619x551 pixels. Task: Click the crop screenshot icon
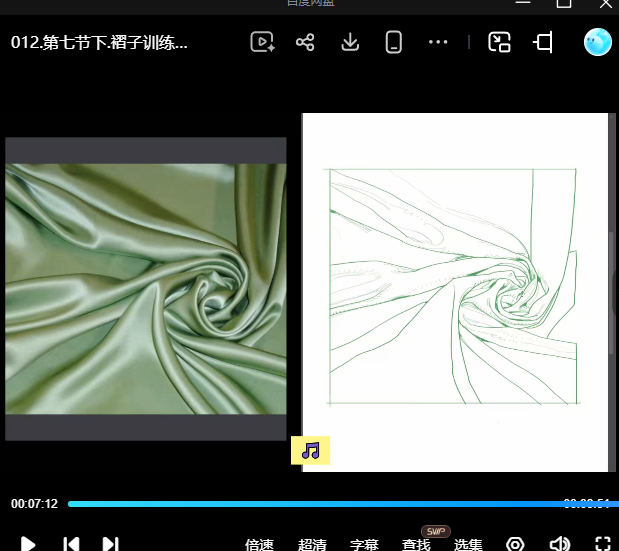(x=543, y=42)
